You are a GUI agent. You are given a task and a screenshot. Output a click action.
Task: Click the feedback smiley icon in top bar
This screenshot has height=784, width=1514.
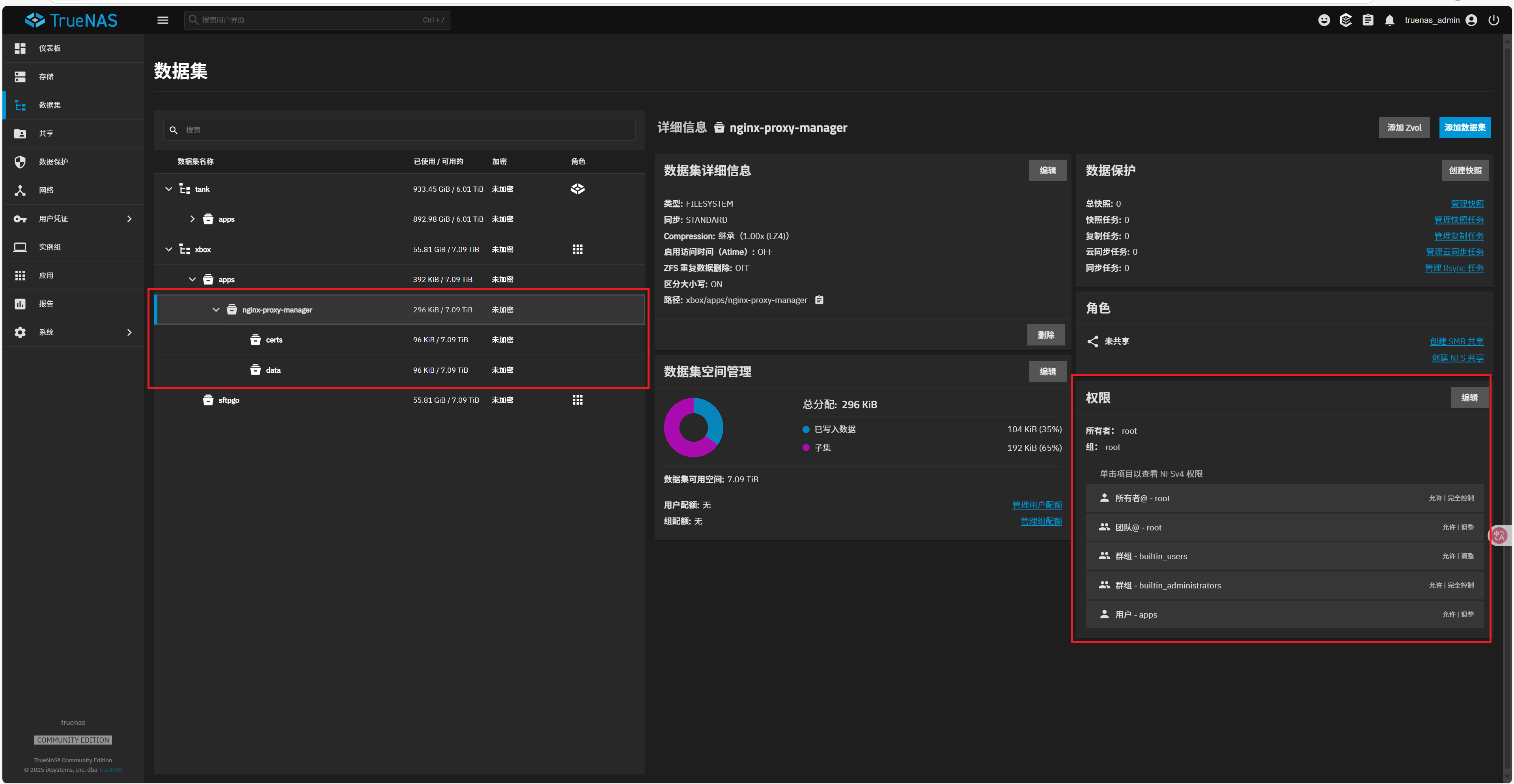point(1324,19)
